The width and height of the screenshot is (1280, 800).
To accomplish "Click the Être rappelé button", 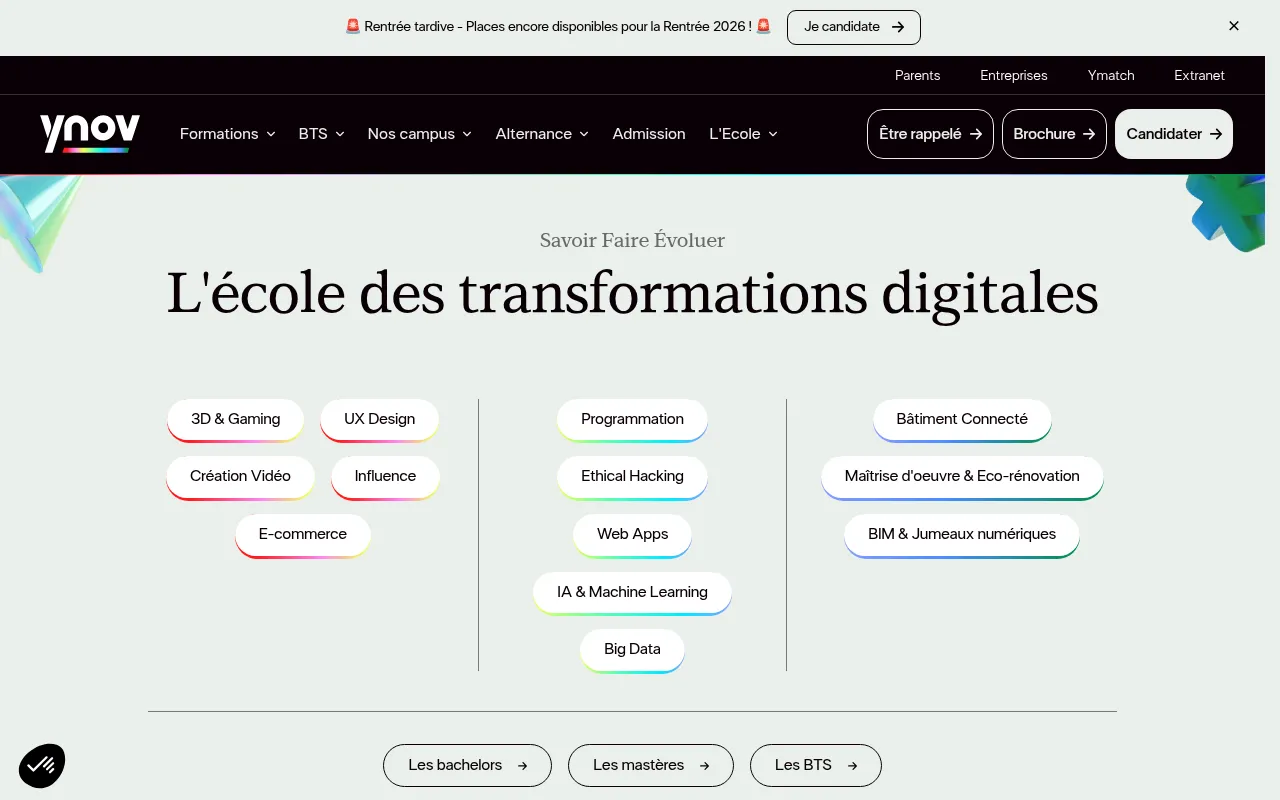I will 930,134.
